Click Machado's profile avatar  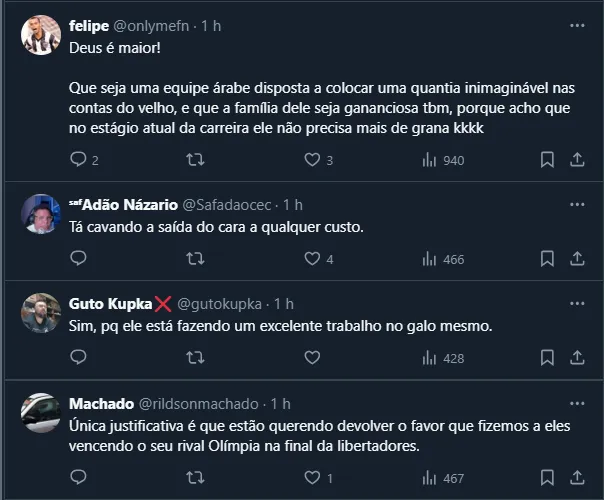[41, 412]
